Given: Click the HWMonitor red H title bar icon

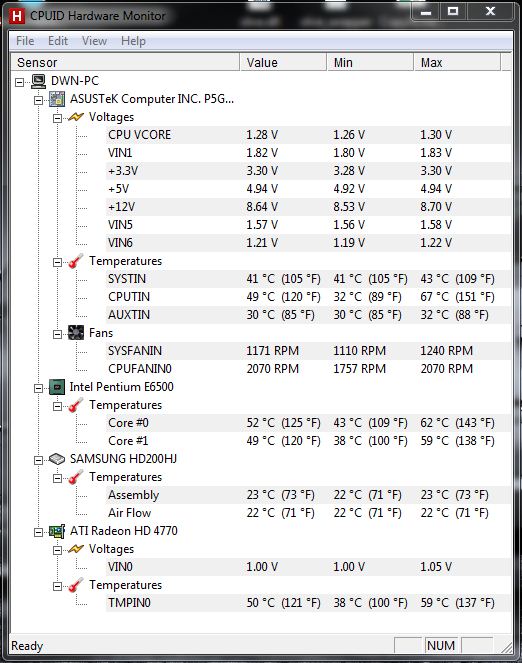Looking at the screenshot, I should [17, 16].
